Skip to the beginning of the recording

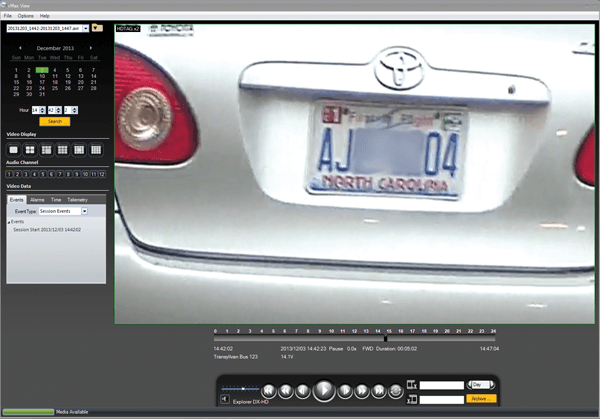point(269,391)
